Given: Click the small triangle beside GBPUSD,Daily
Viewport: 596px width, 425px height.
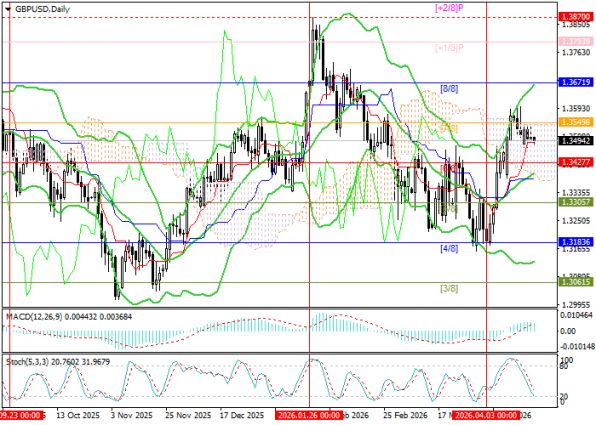Looking at the screenshot, I should [8, 9].
